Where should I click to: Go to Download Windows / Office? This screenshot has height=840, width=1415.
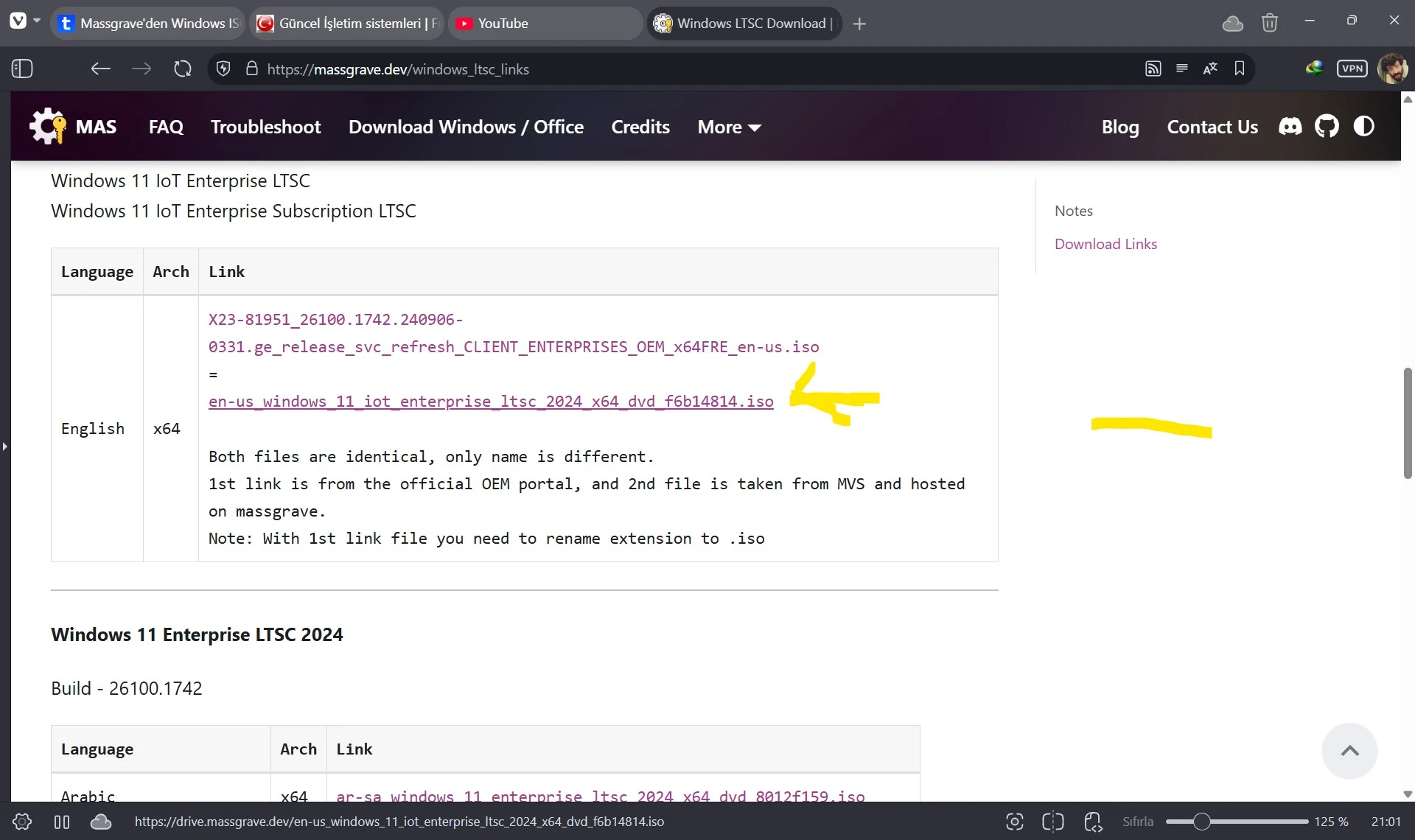click(466, 127)
